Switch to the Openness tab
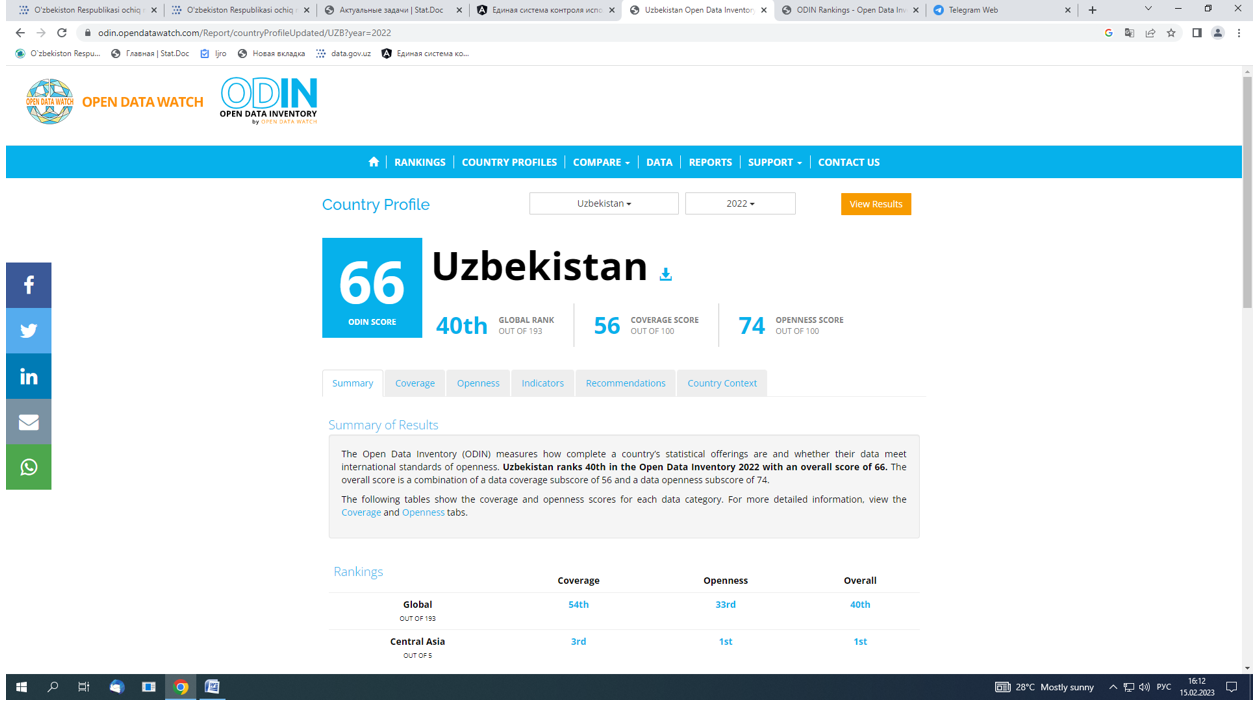1257x702 pixels. (478, 383)
